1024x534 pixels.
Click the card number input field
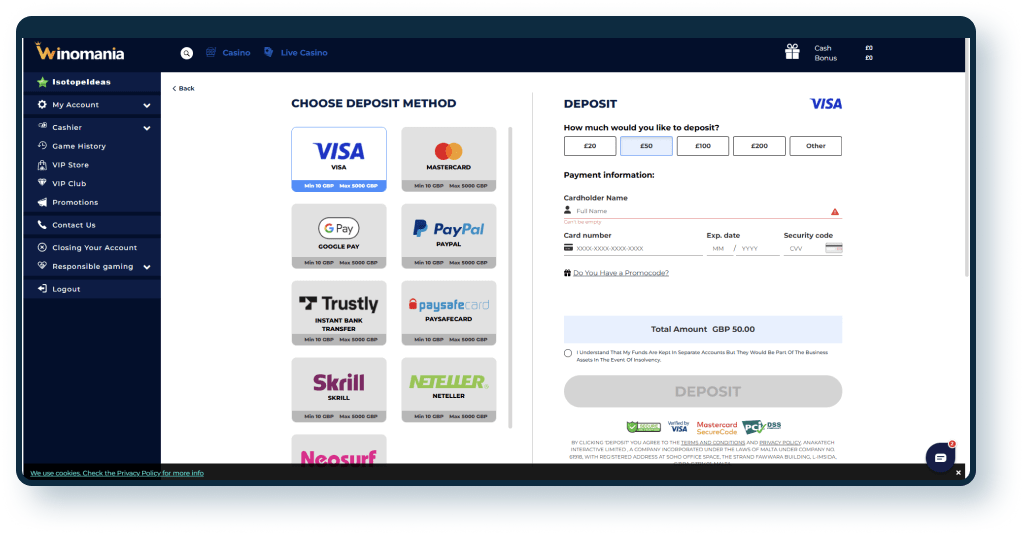(x=633, y=249)
